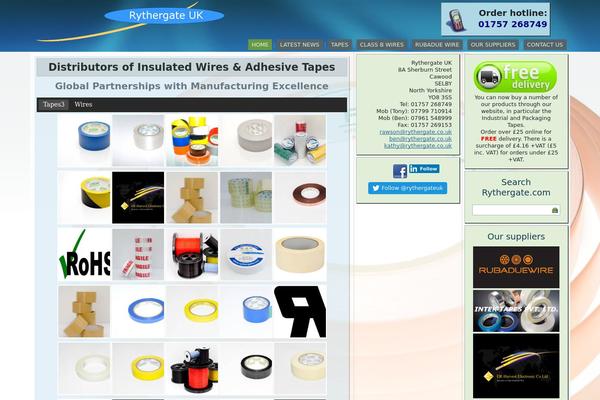Open the black and gold supplier banner in sidebar
600x400 pixels.
point(516,366)
